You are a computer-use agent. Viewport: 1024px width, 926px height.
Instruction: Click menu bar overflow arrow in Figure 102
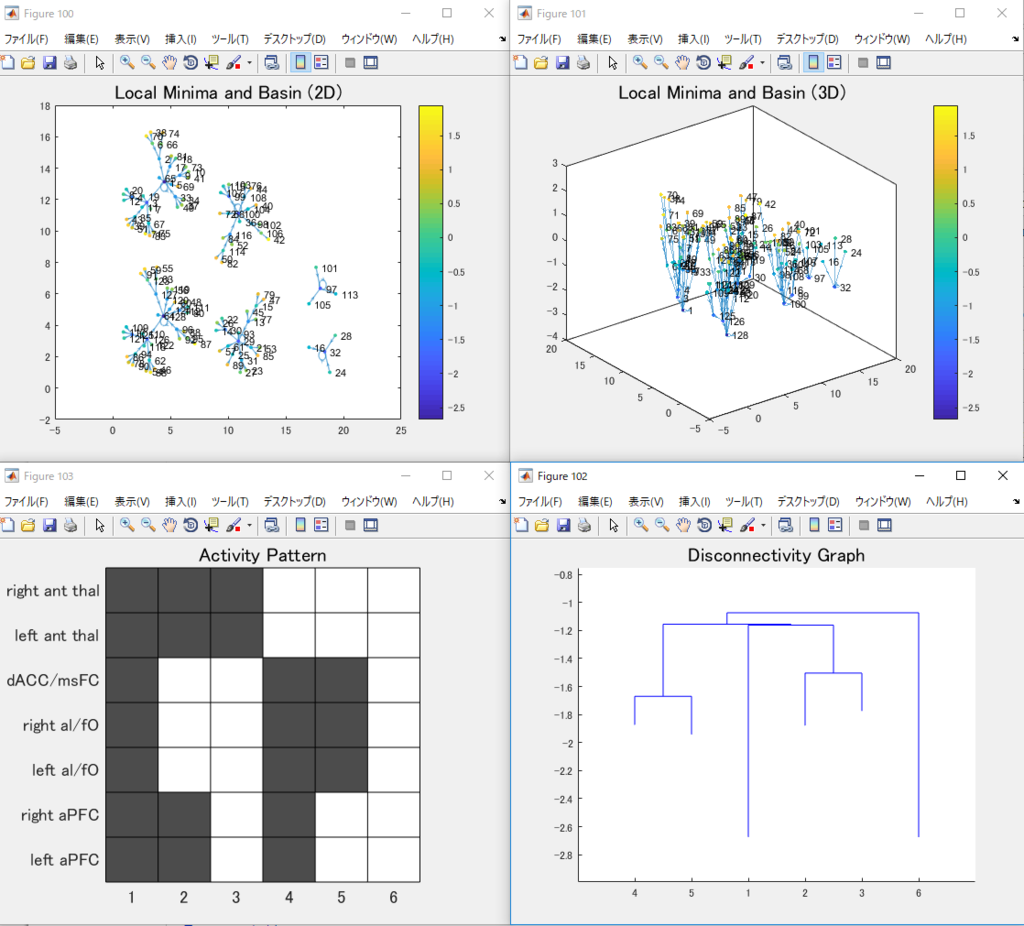(x=1016, y=502)
